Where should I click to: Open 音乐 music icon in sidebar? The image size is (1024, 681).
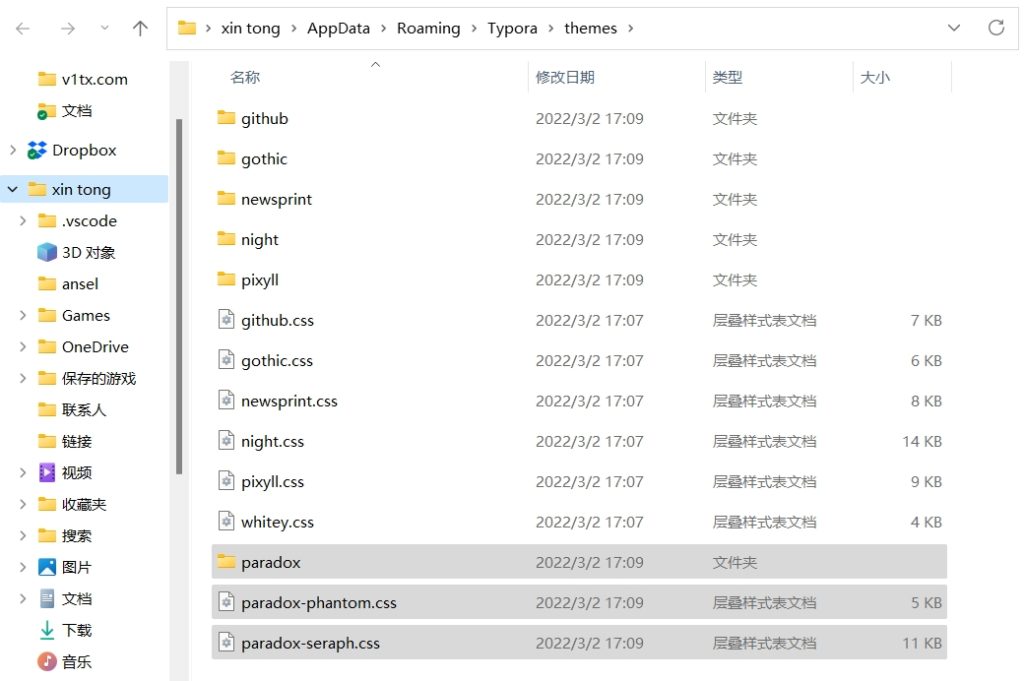47,661
